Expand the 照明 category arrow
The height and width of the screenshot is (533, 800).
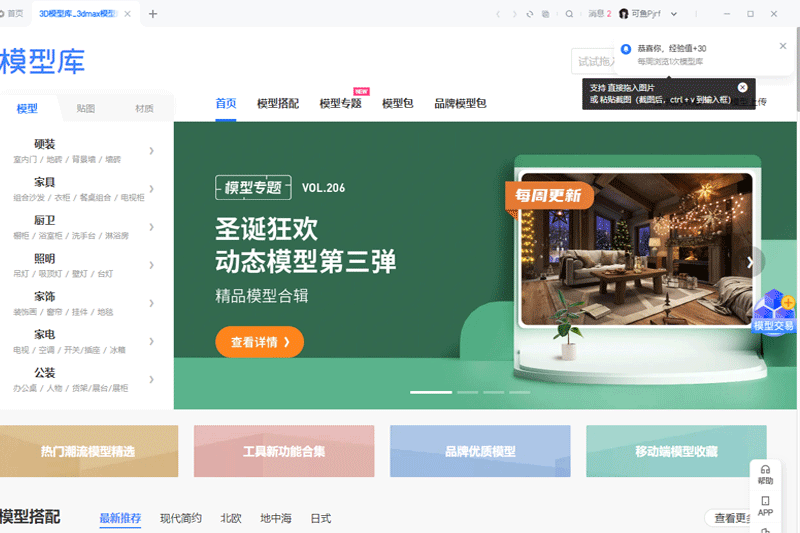tap(152, 265)
